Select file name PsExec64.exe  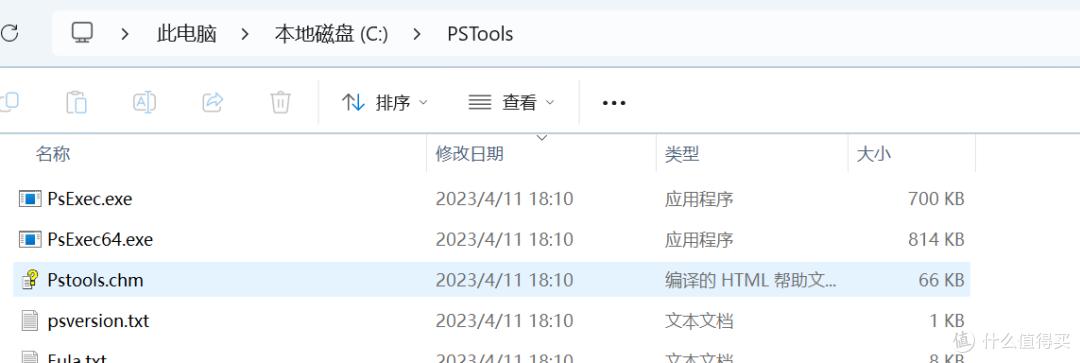(x=101, y=240)
